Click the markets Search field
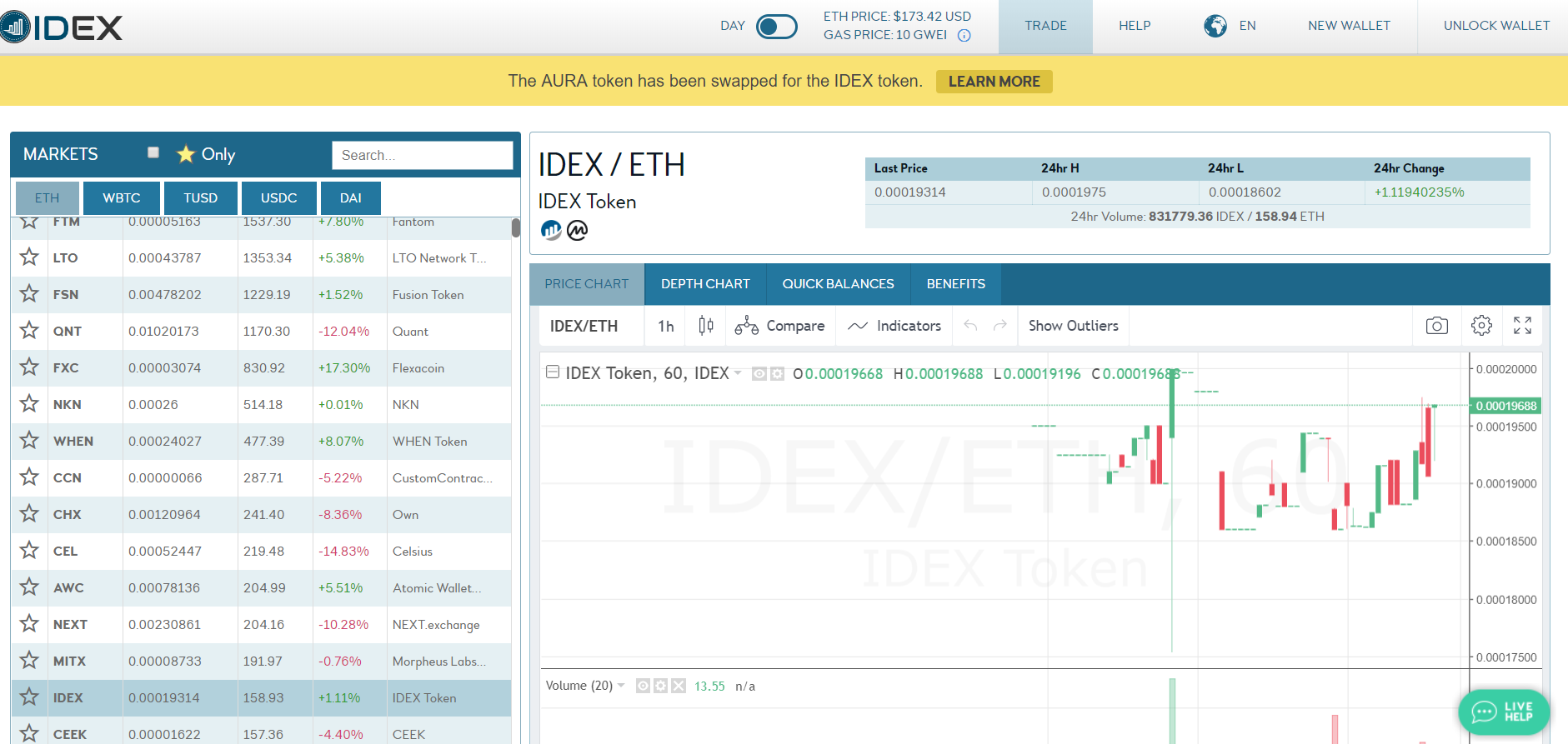The height and width of the screenshot is (744, 1568). pyautogui.click(x=423, y=155)
